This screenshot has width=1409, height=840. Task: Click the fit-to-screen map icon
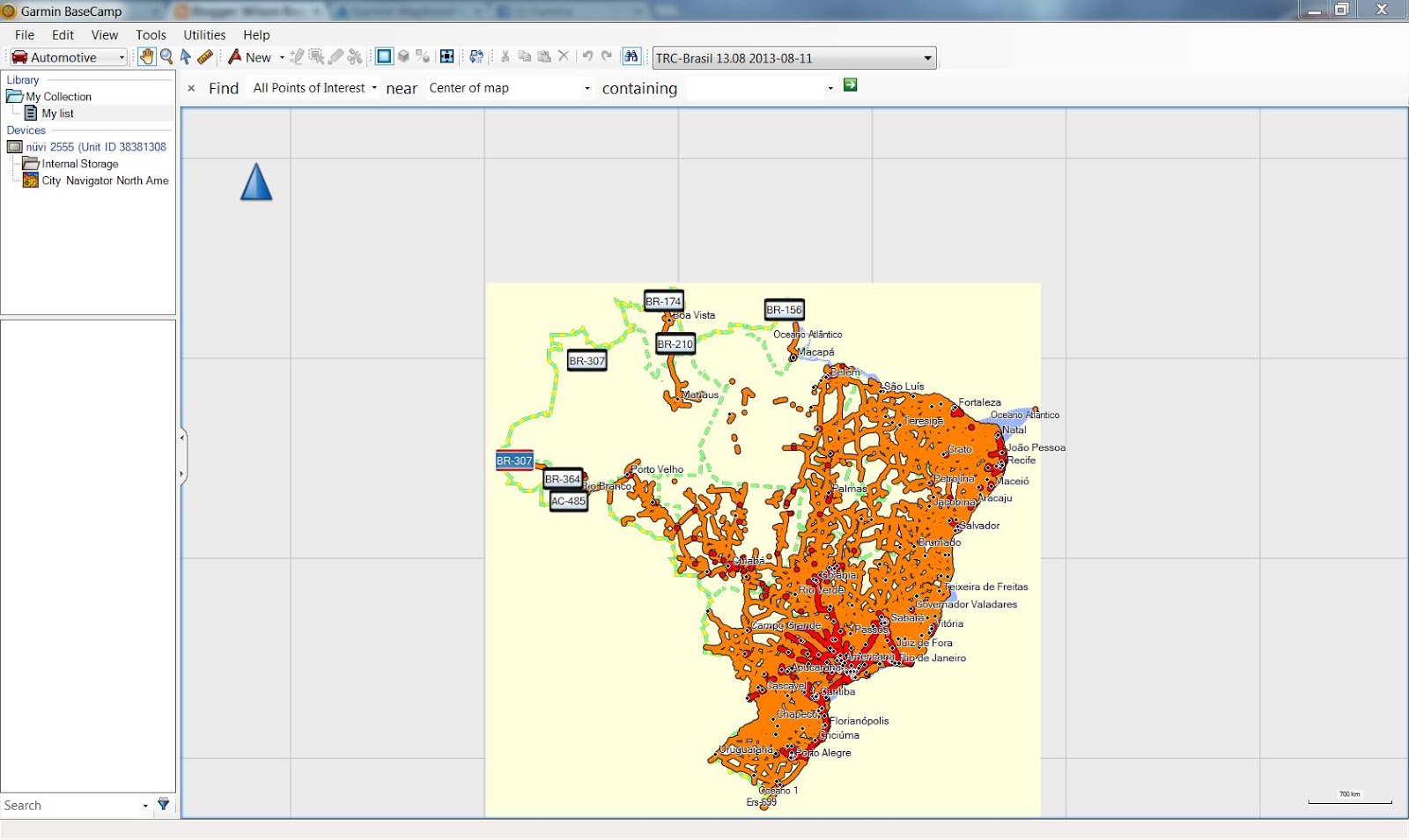click(x=446, y=56)
